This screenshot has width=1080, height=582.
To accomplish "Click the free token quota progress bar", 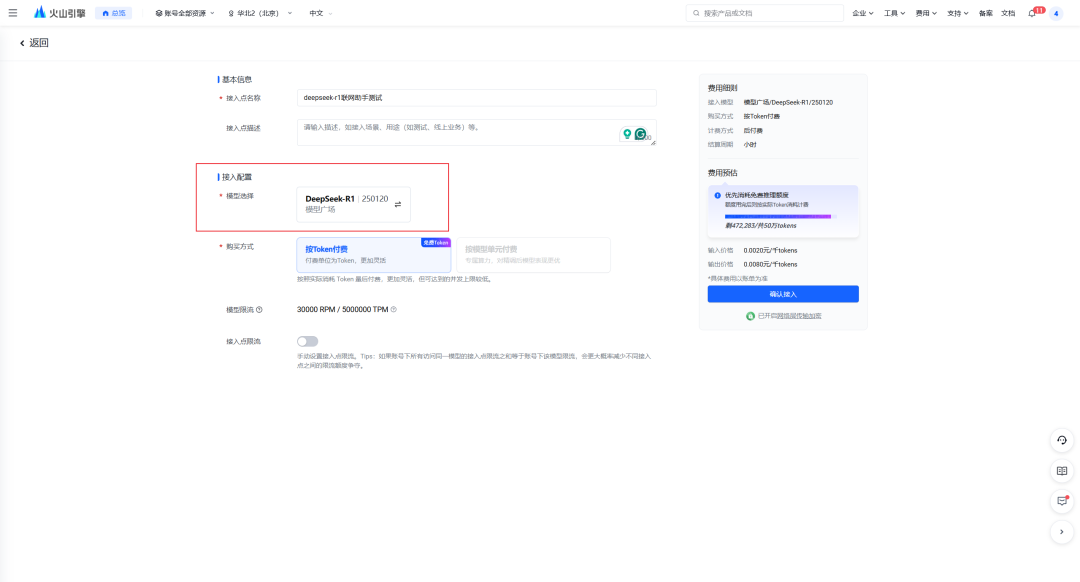I will click(x=778, y=216).
